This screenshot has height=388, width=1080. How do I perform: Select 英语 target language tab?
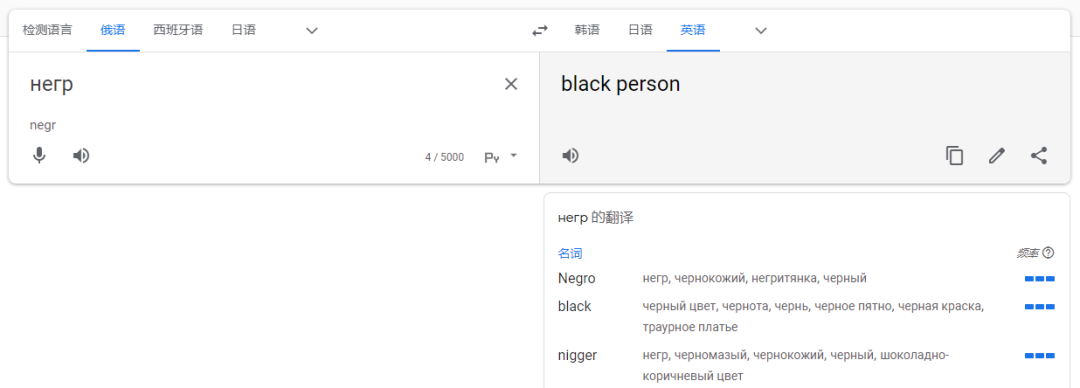coord(693,30)
